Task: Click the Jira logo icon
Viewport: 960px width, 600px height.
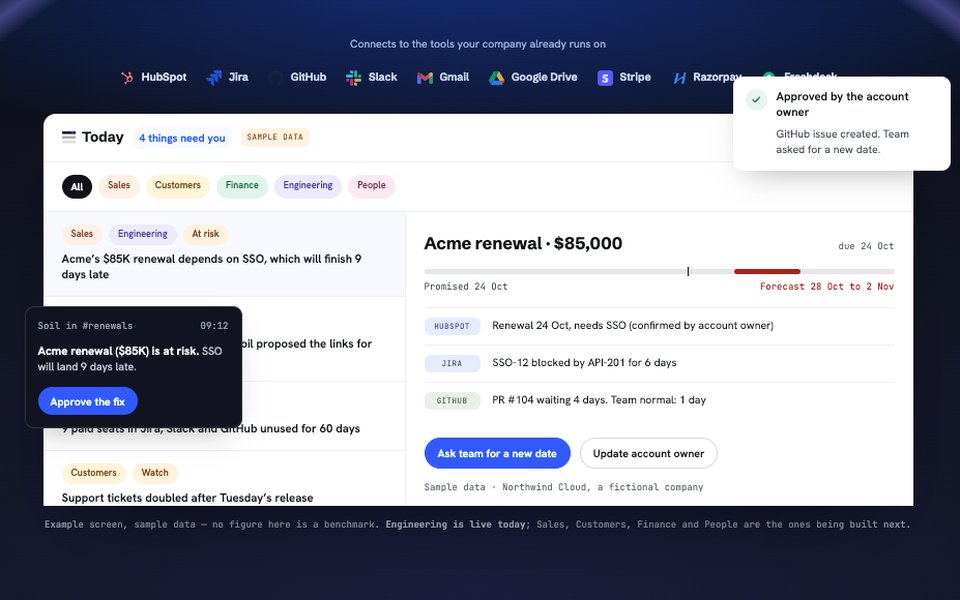Action: tap(214, 78)
